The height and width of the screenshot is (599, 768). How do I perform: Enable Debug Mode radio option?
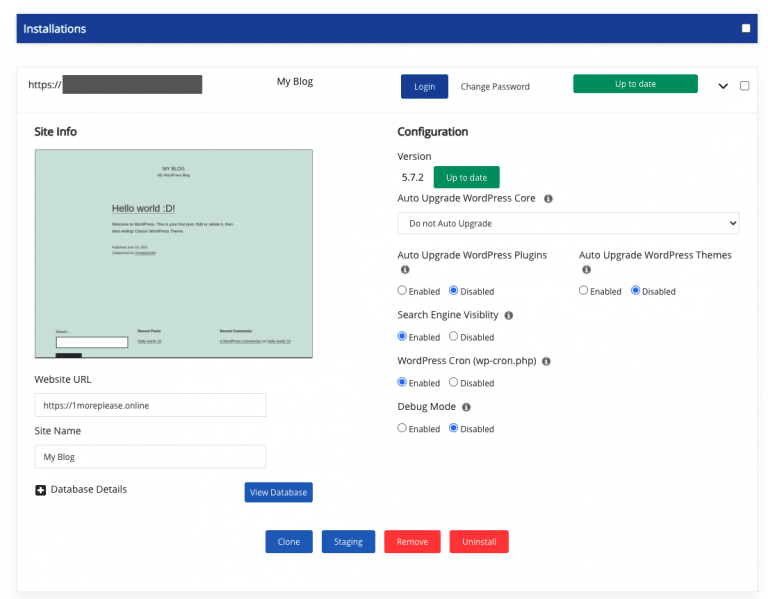402,428
